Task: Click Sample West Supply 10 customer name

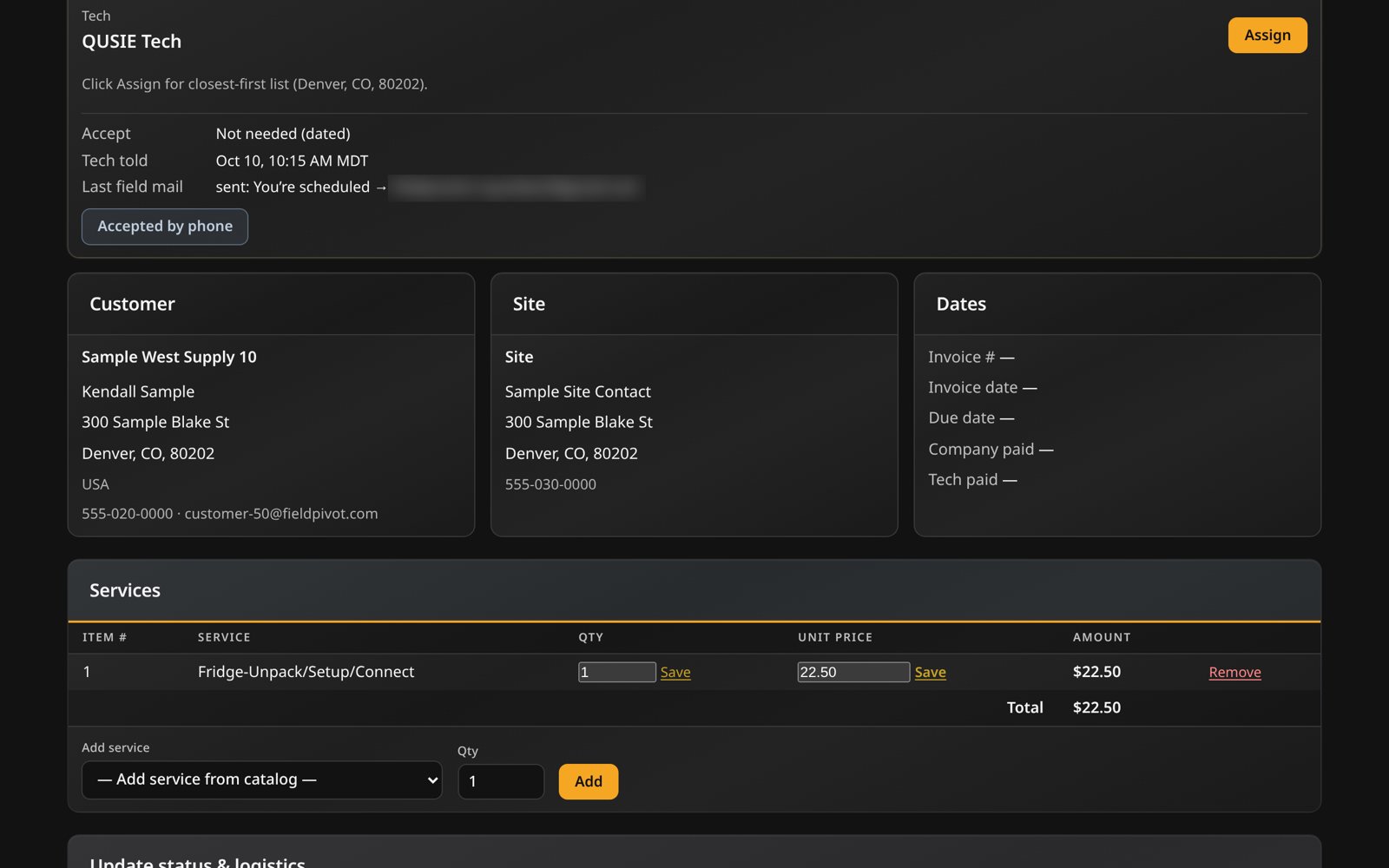Action: point(169,357)
